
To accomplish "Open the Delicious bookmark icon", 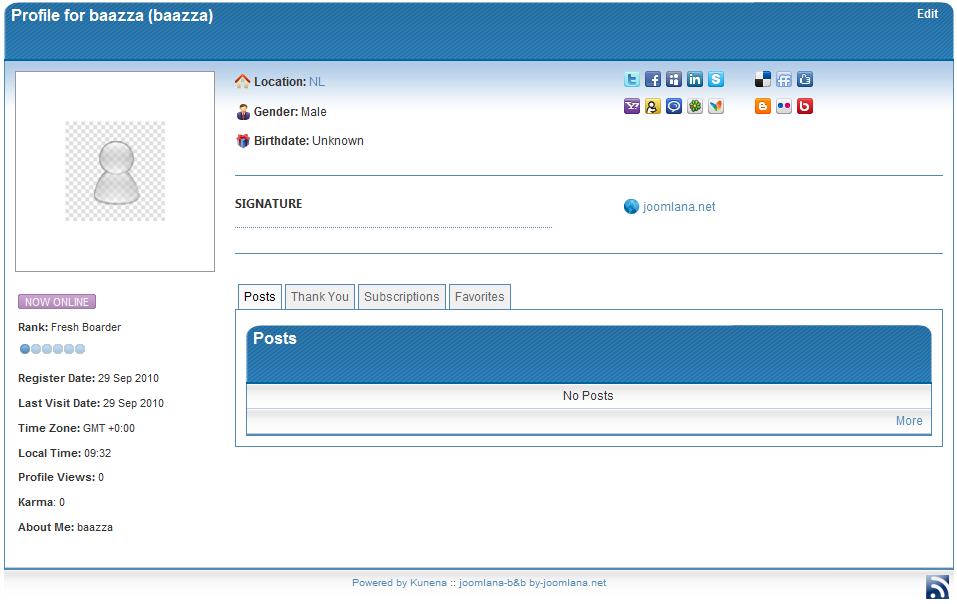I will [763, 80].
